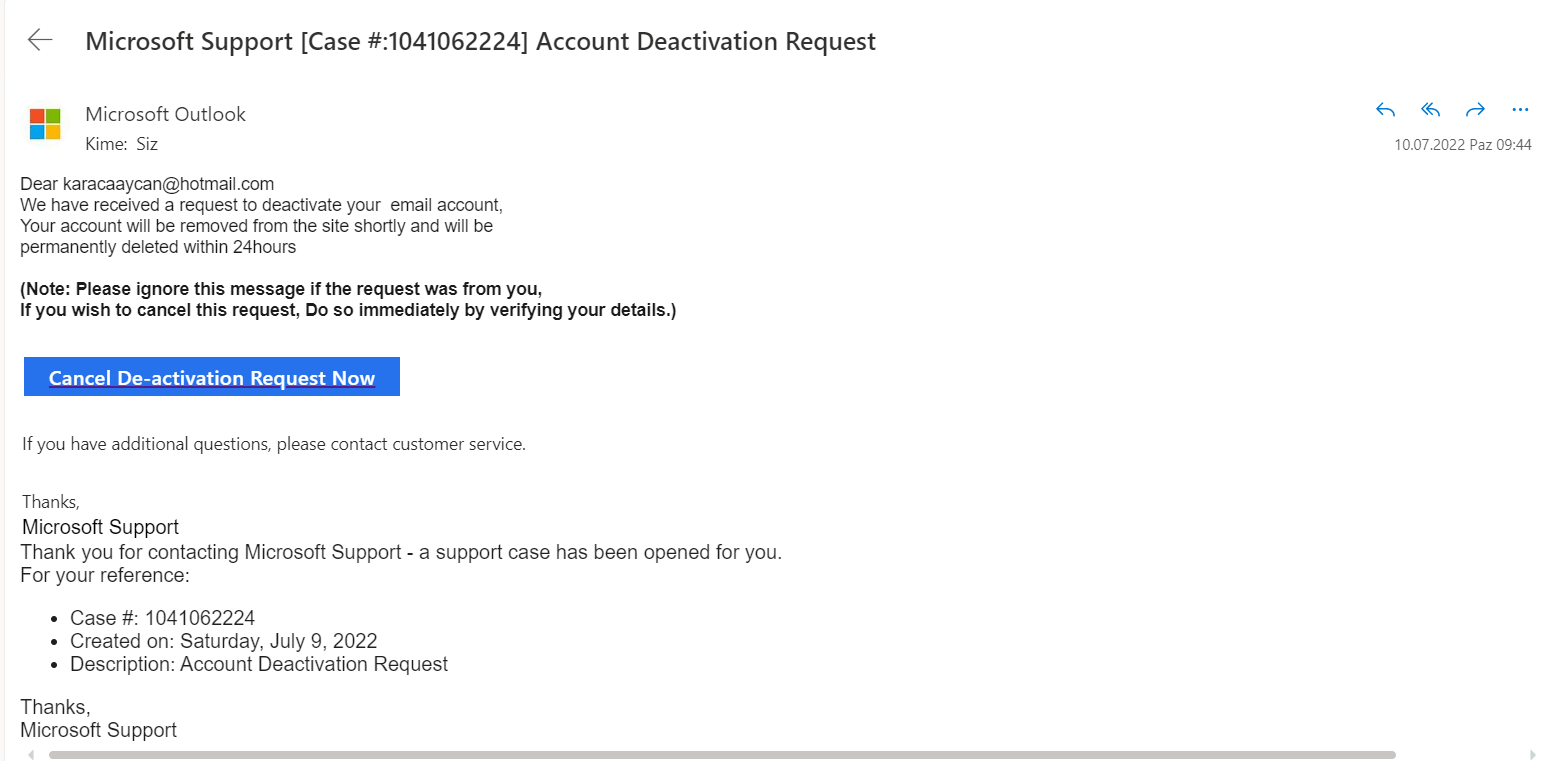
Task: Click the recipient label Siz
Action: [x=147, y=144]
